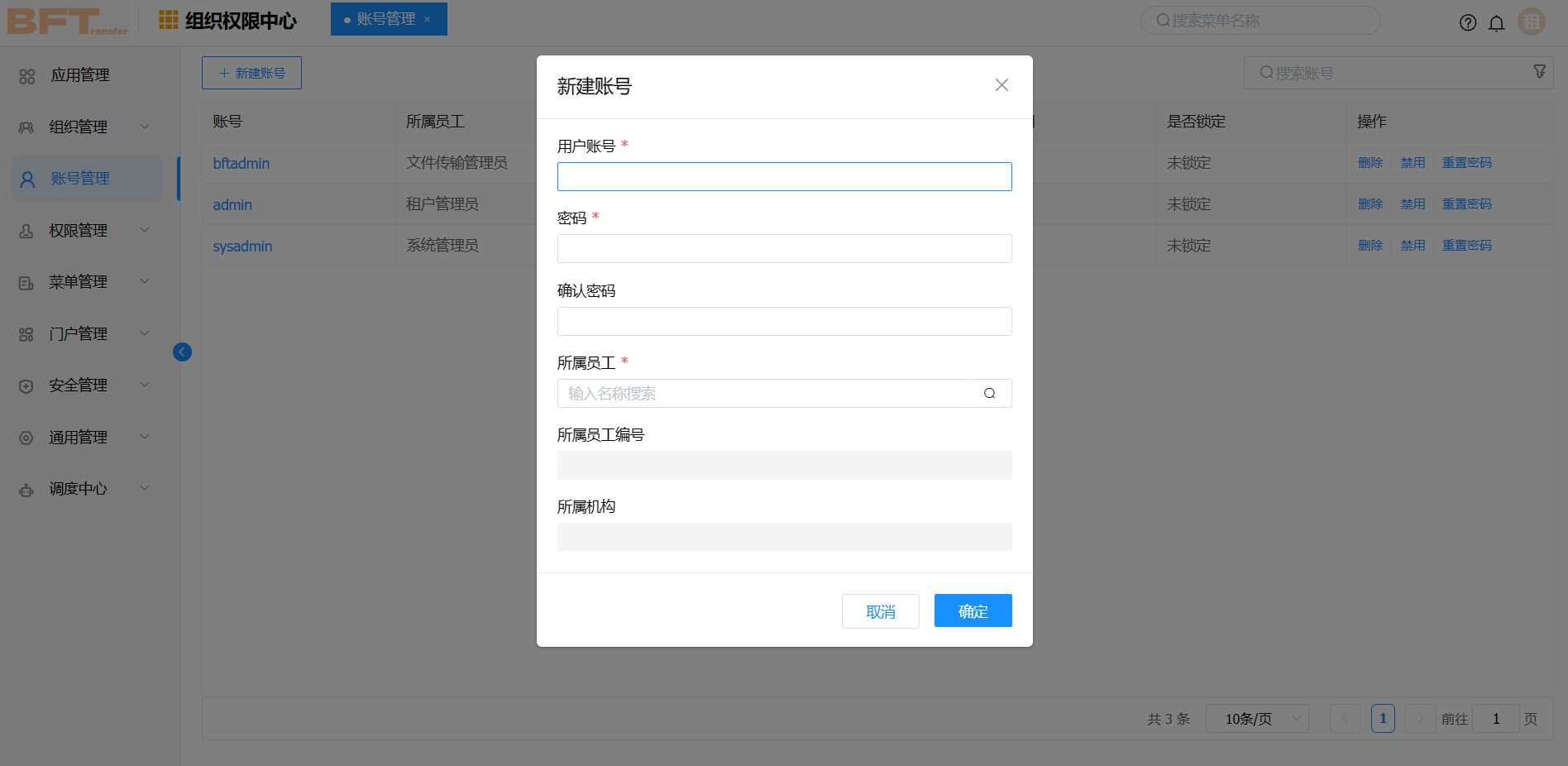Click the search icon inside 所属员工 field
The width and height of the screenshot is (1568, 766).
[x=989, y=393]
